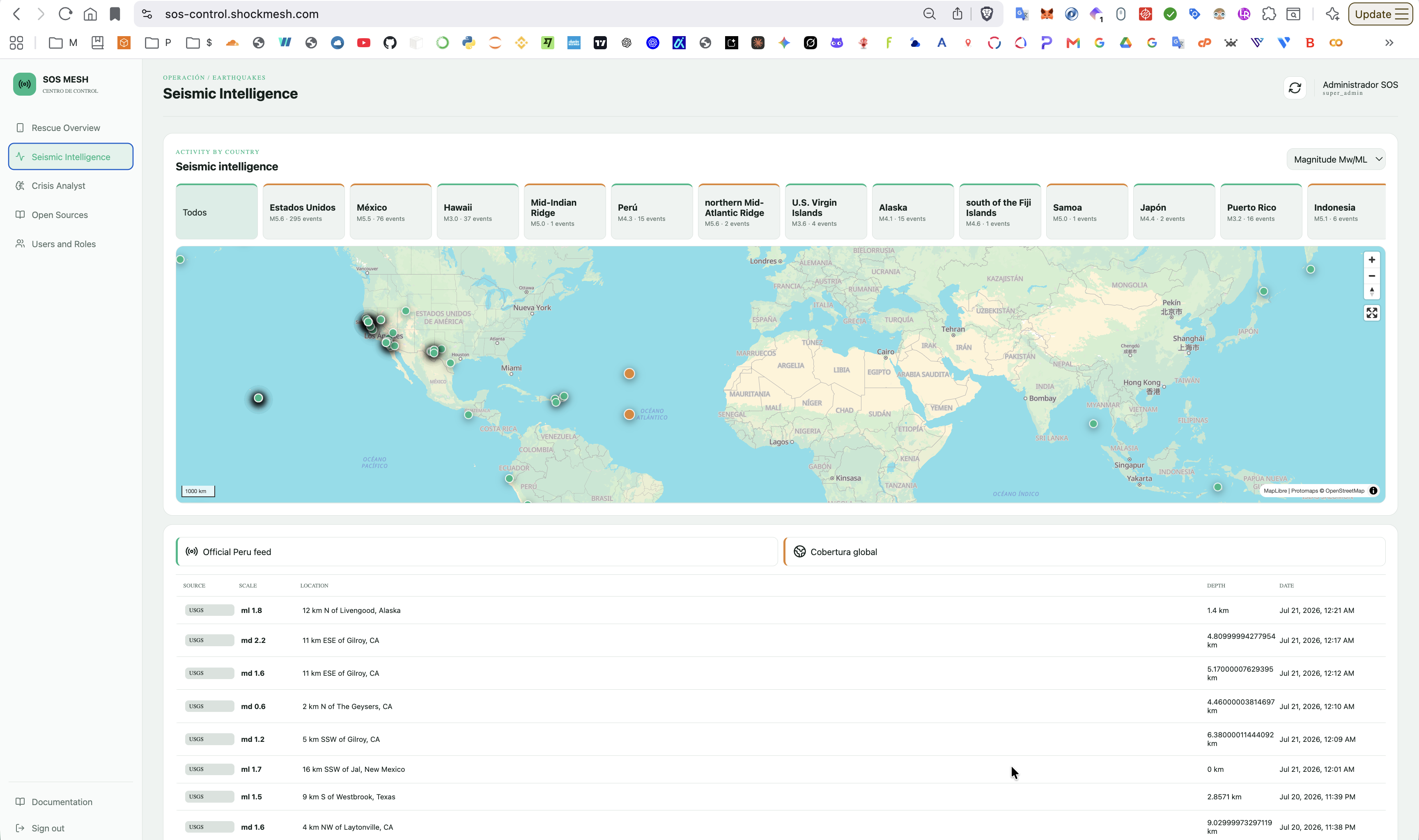
Task: Select the Todos country filter
Action: click(x=217, y=212)
